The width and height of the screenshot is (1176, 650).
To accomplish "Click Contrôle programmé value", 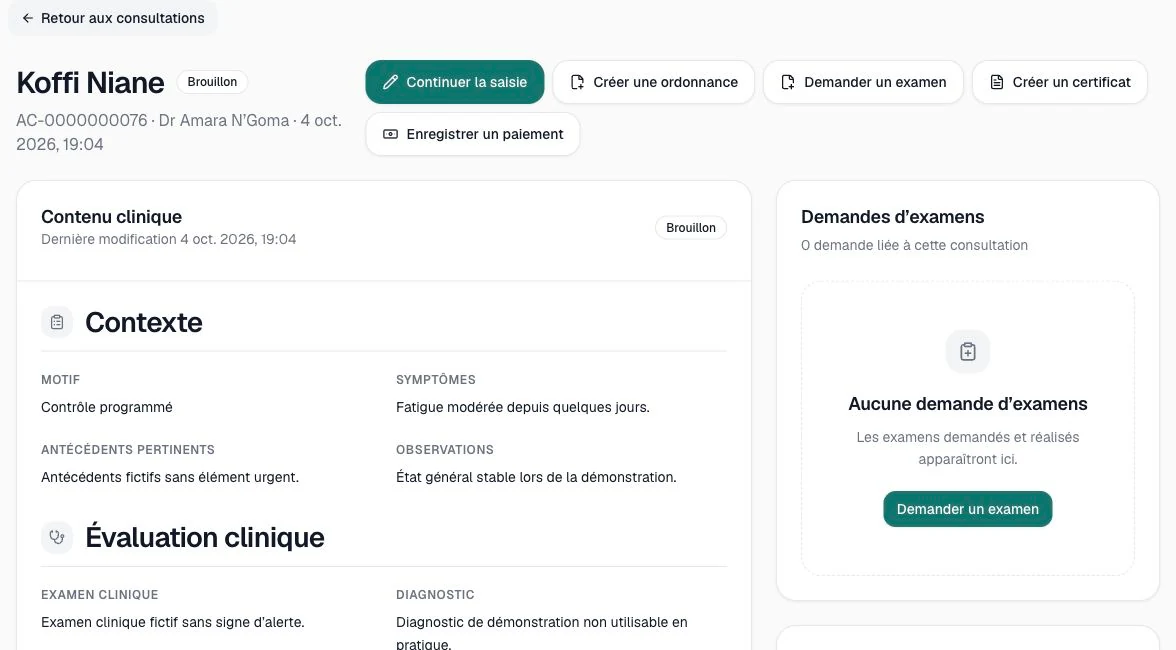I will click(106, 407).
